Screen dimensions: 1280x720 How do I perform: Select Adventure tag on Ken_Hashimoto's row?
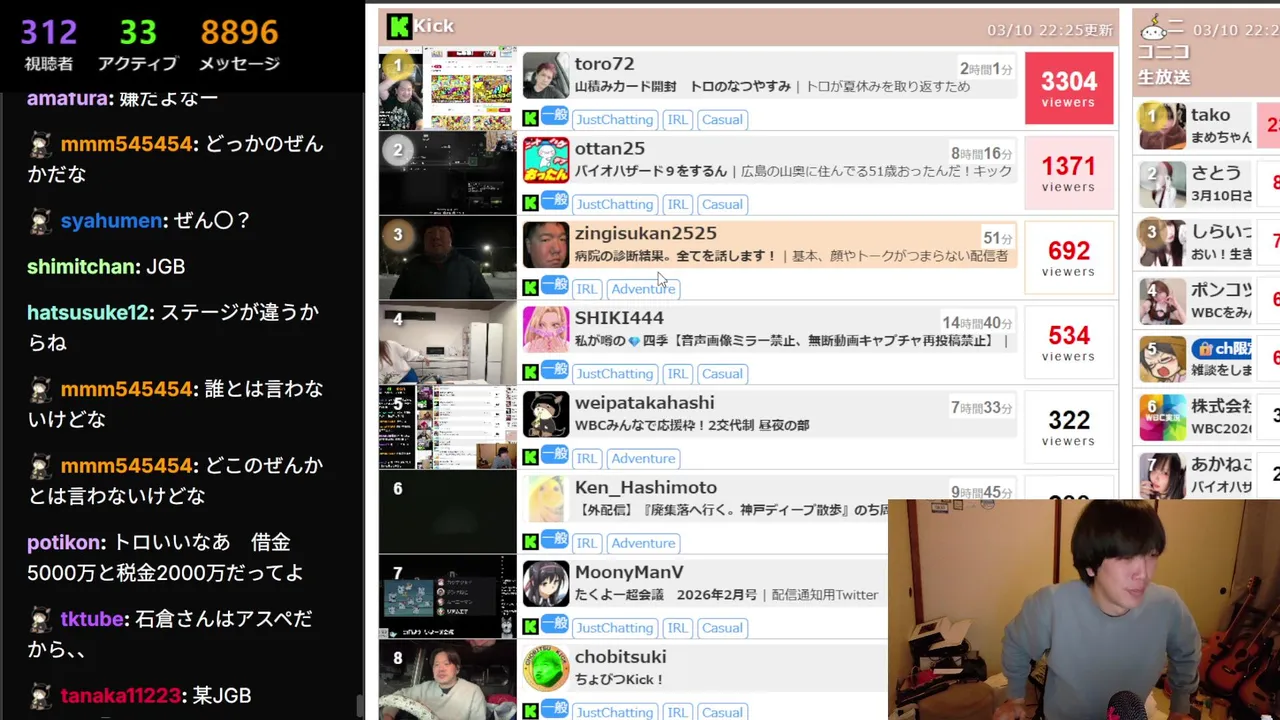(643, 543)
